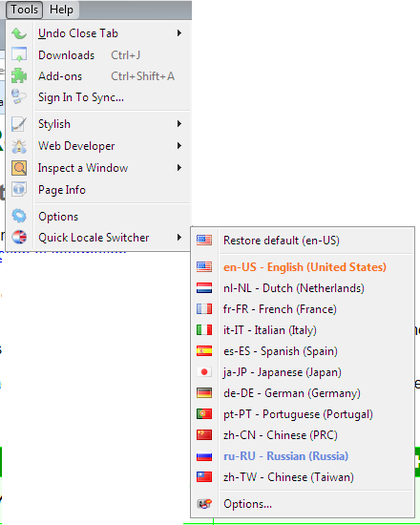420x525 pixels.
Task: Click the green puzzle piece Add-ons icon
Action: coord(19,76)
